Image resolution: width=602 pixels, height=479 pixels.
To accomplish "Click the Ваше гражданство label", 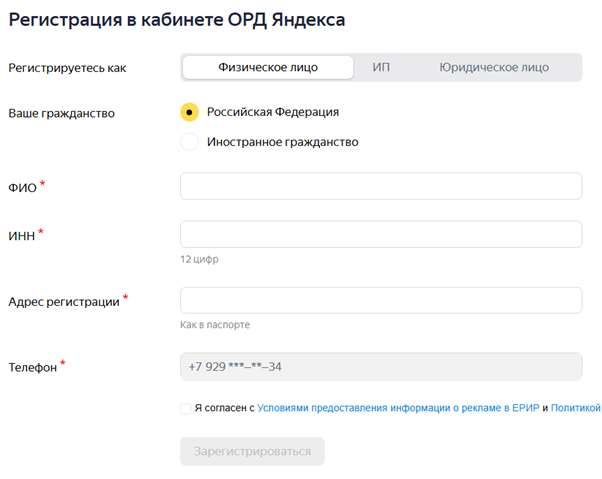I will 61,114.
